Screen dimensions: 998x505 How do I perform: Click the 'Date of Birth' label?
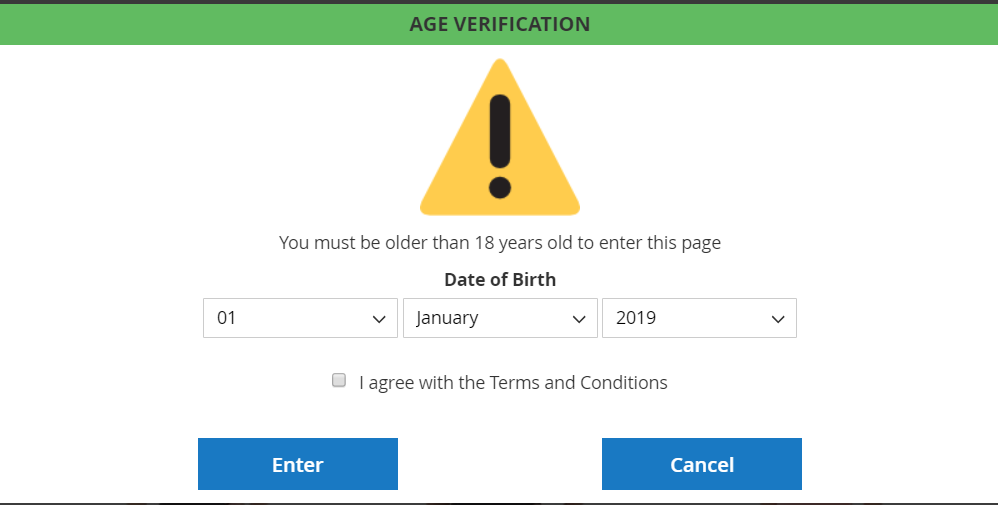[x=499, y=280]
